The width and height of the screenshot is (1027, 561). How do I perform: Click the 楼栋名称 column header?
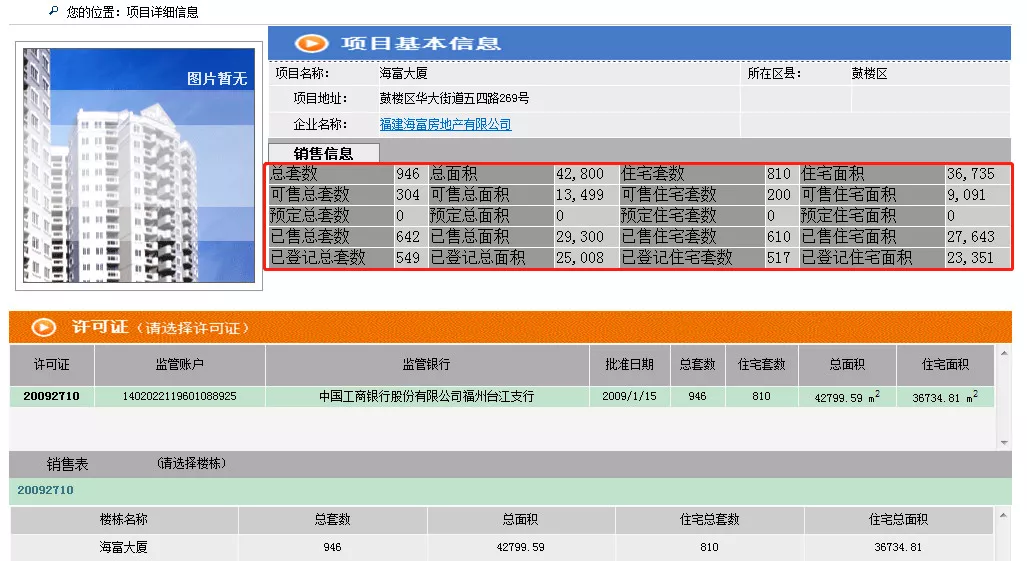coord(124,520)
